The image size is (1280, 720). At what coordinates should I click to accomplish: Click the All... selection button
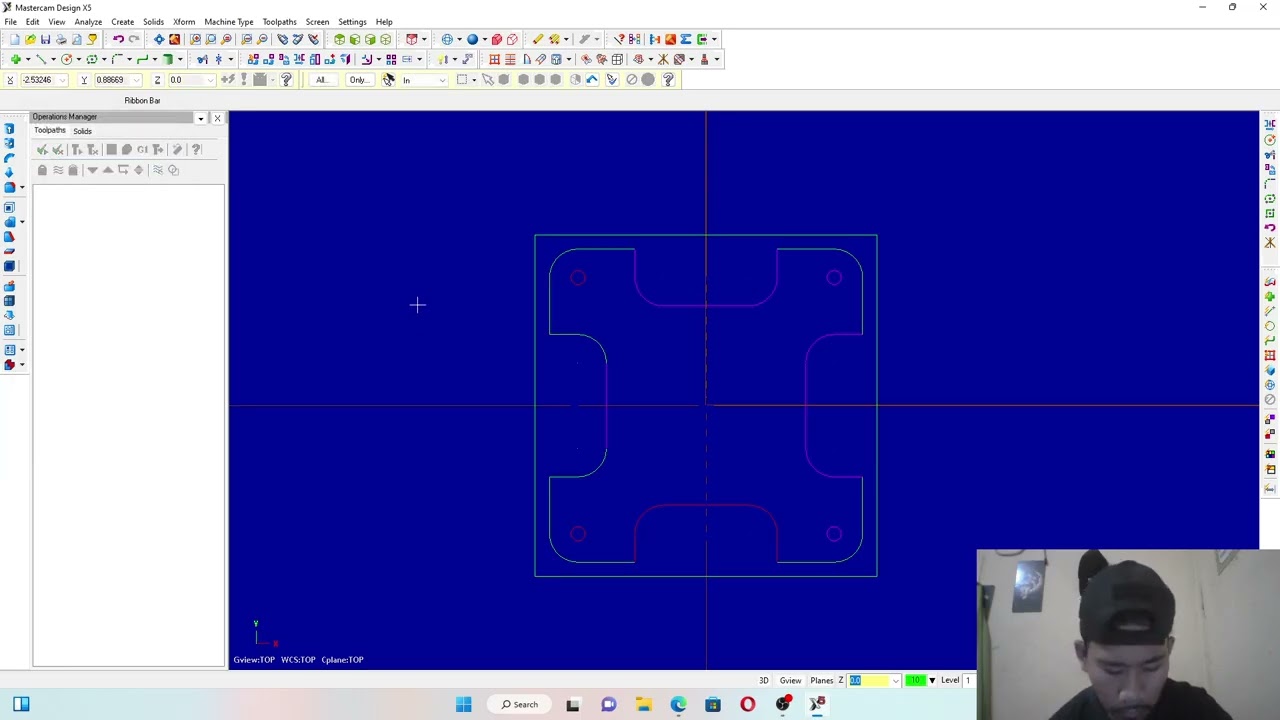(x=321, y=80)
